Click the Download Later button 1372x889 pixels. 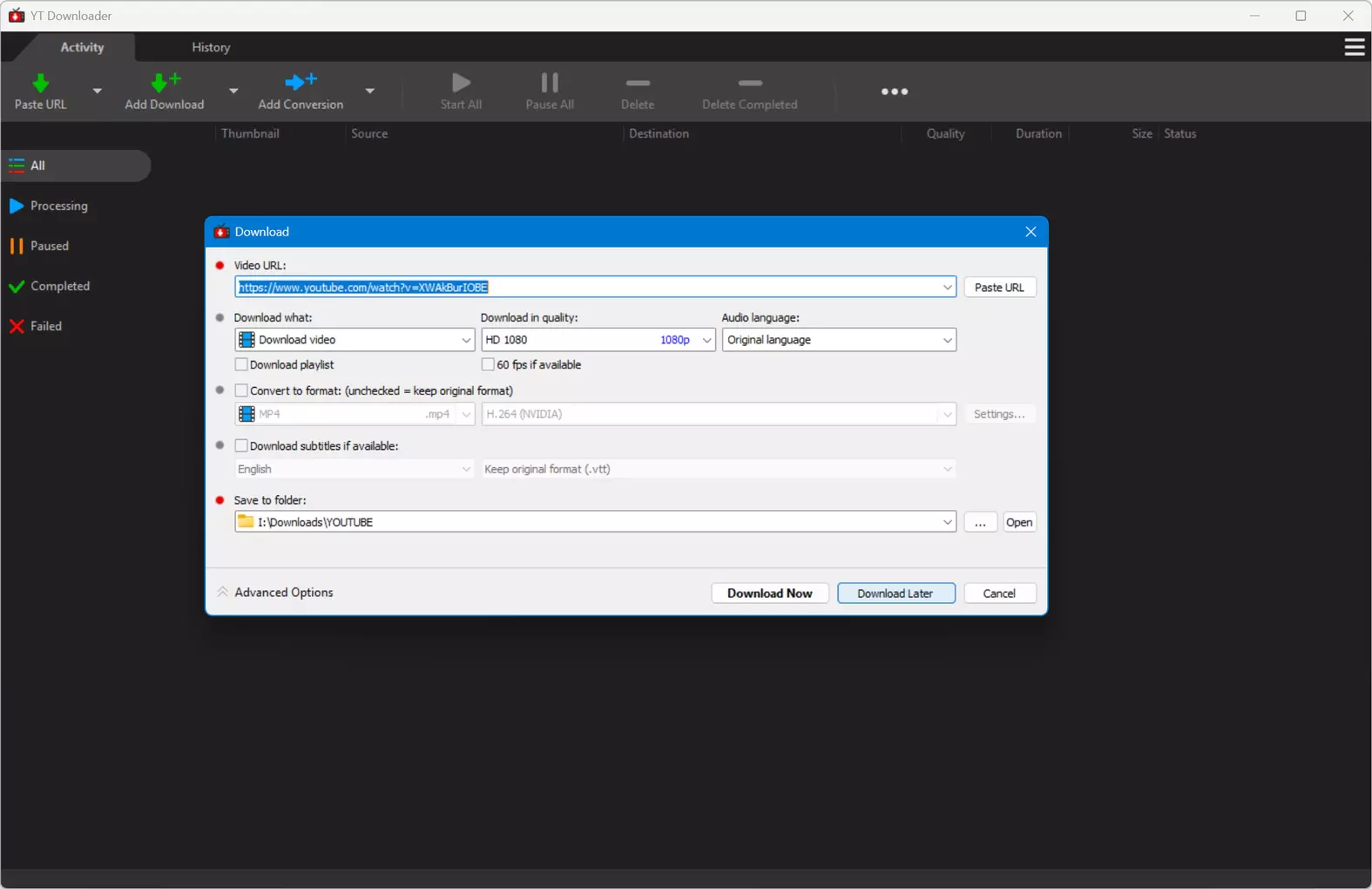896,594
